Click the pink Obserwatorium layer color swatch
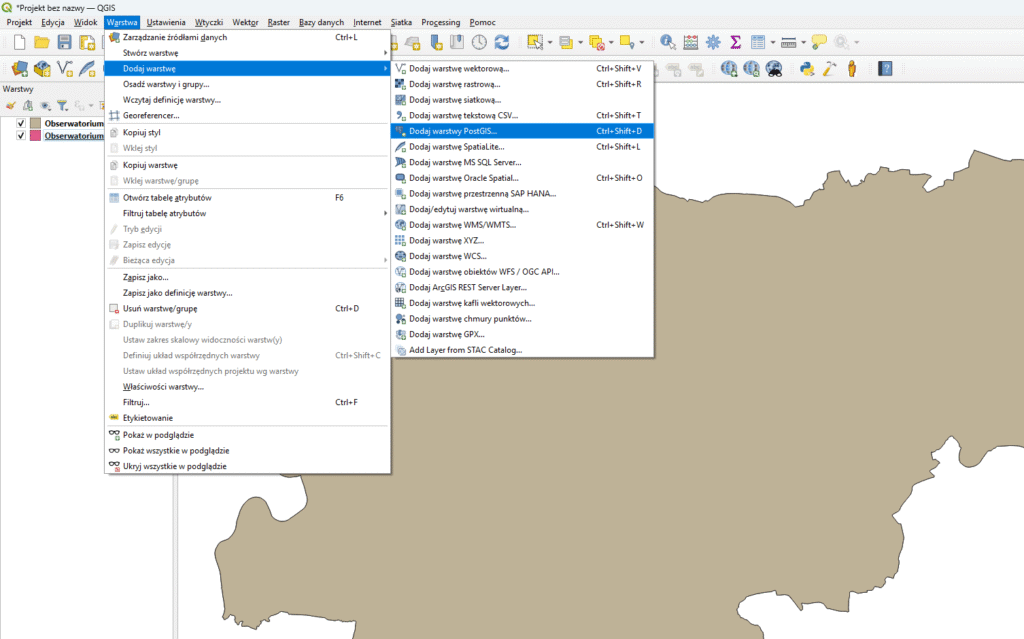The width and height of the screenshot is (1024, 639). 36,136
